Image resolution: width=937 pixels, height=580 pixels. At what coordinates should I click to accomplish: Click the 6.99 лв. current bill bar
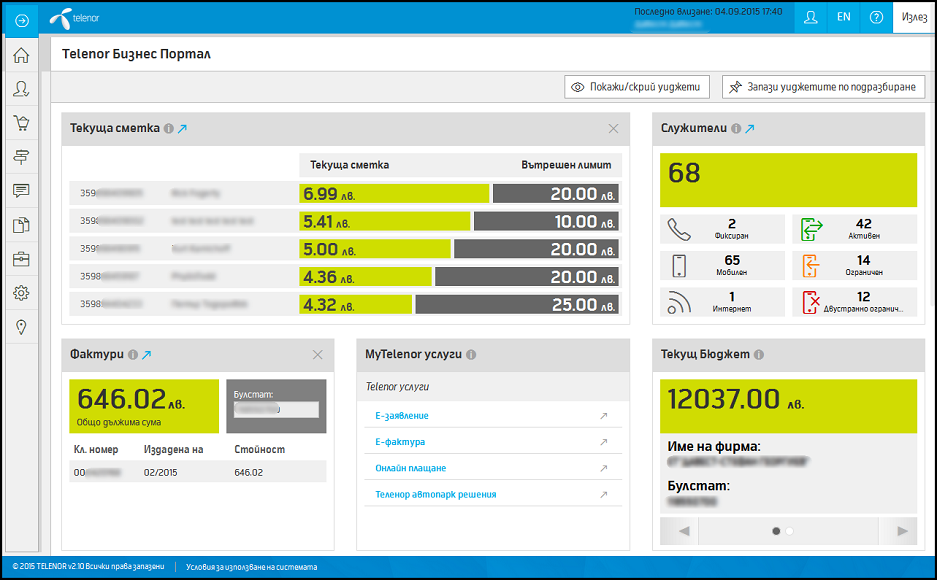(x=394, y=194)
